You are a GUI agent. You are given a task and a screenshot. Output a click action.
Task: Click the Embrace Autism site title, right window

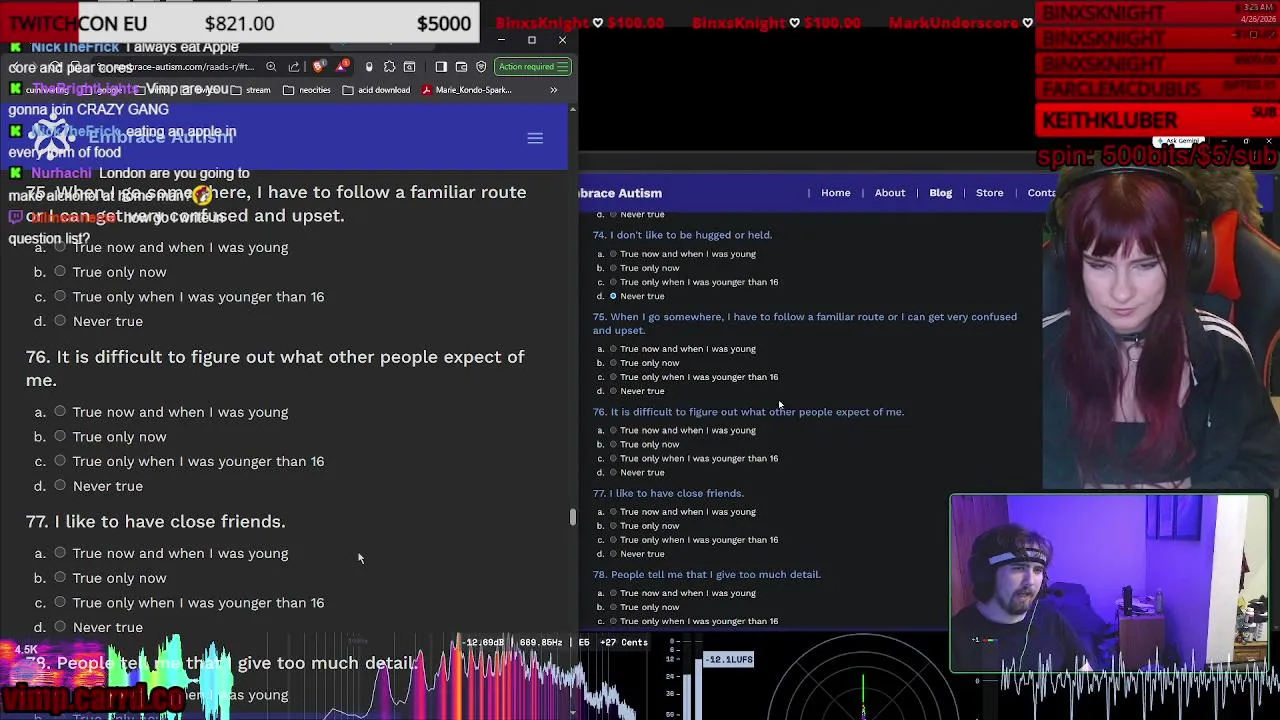click(x=620, y=193)
